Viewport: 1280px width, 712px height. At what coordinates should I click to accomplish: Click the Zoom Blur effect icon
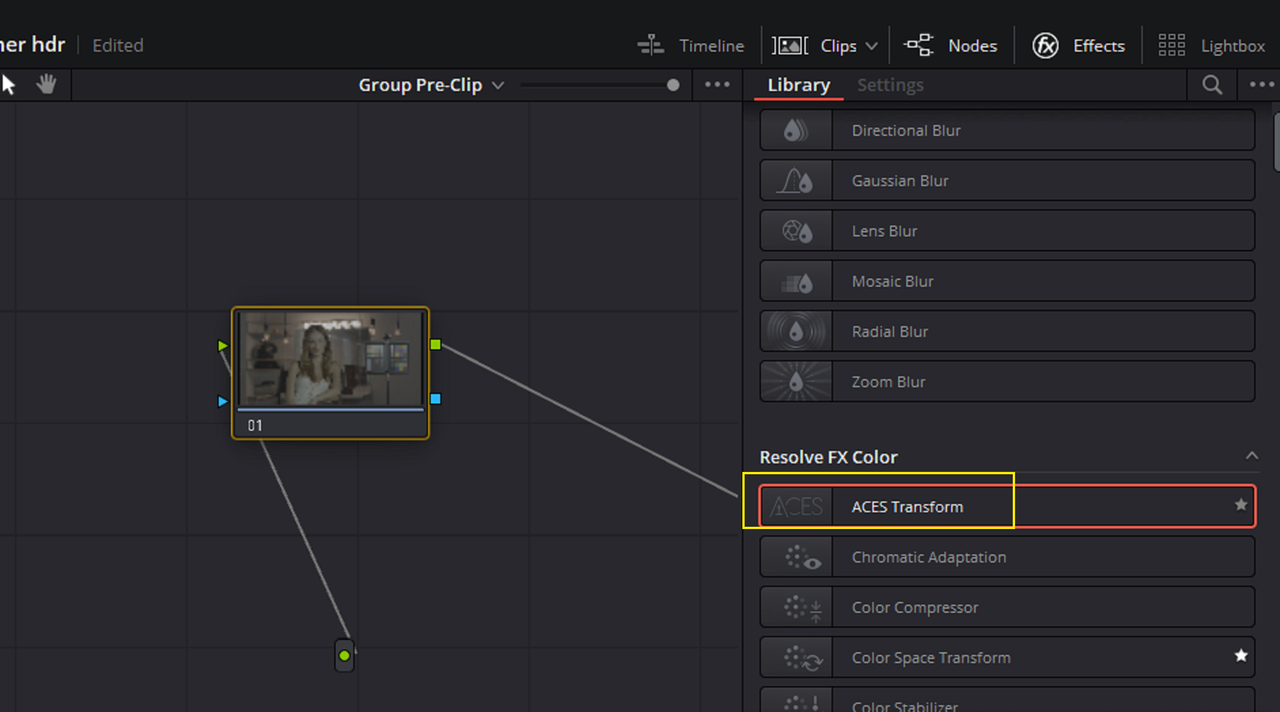point(797,381)
